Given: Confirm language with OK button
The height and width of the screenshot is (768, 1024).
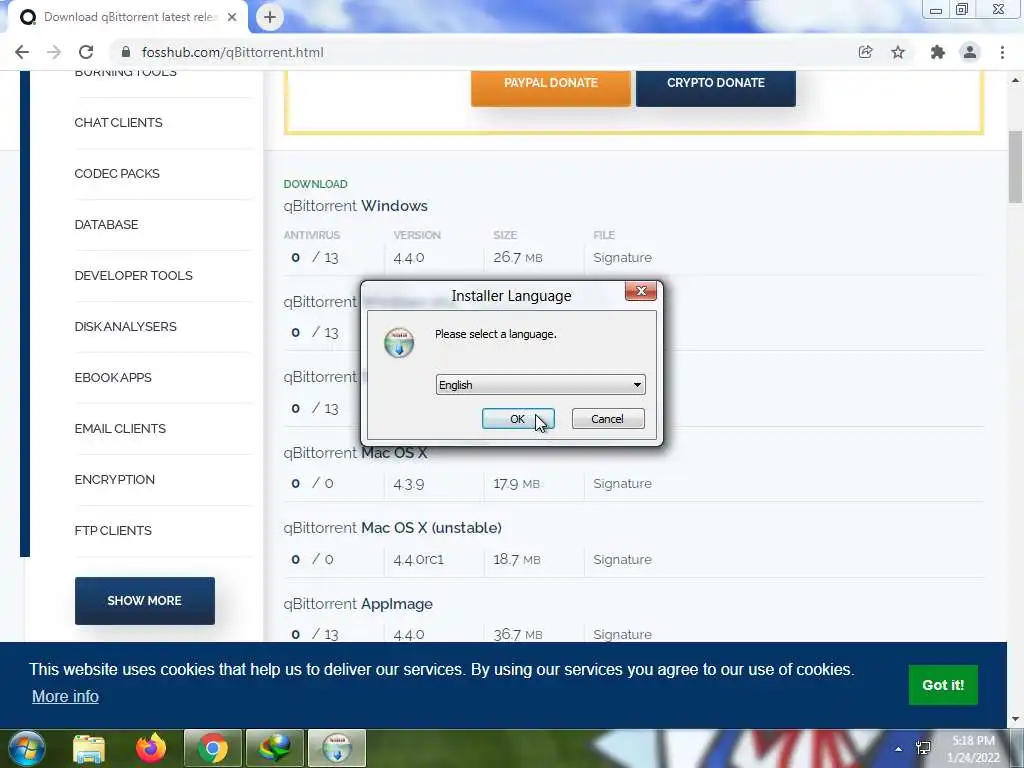Looking at the screenshot, I should click(x=518, y=419).
